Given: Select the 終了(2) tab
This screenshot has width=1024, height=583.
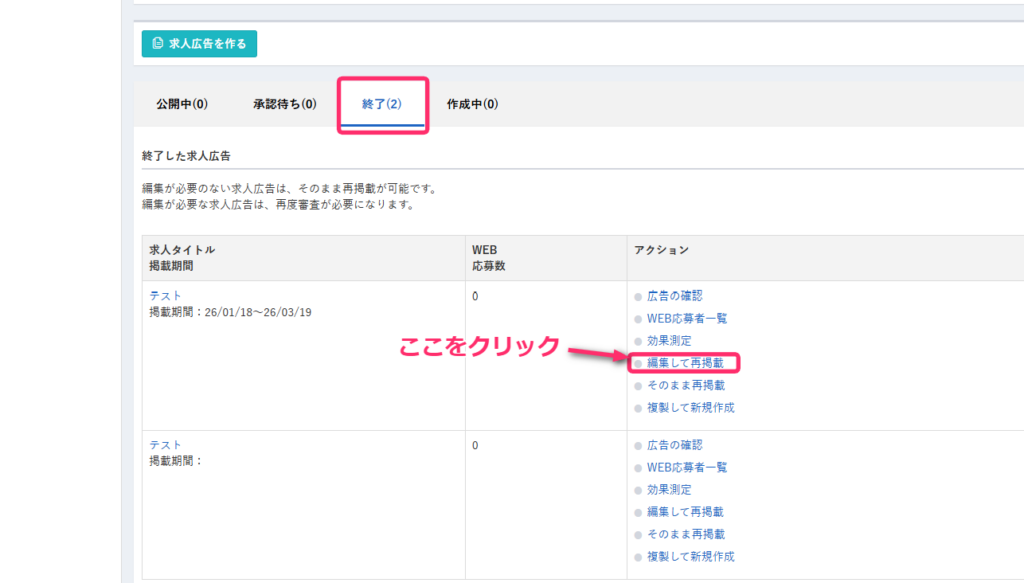Looking at the screenshot, I should tap(382, 104).
